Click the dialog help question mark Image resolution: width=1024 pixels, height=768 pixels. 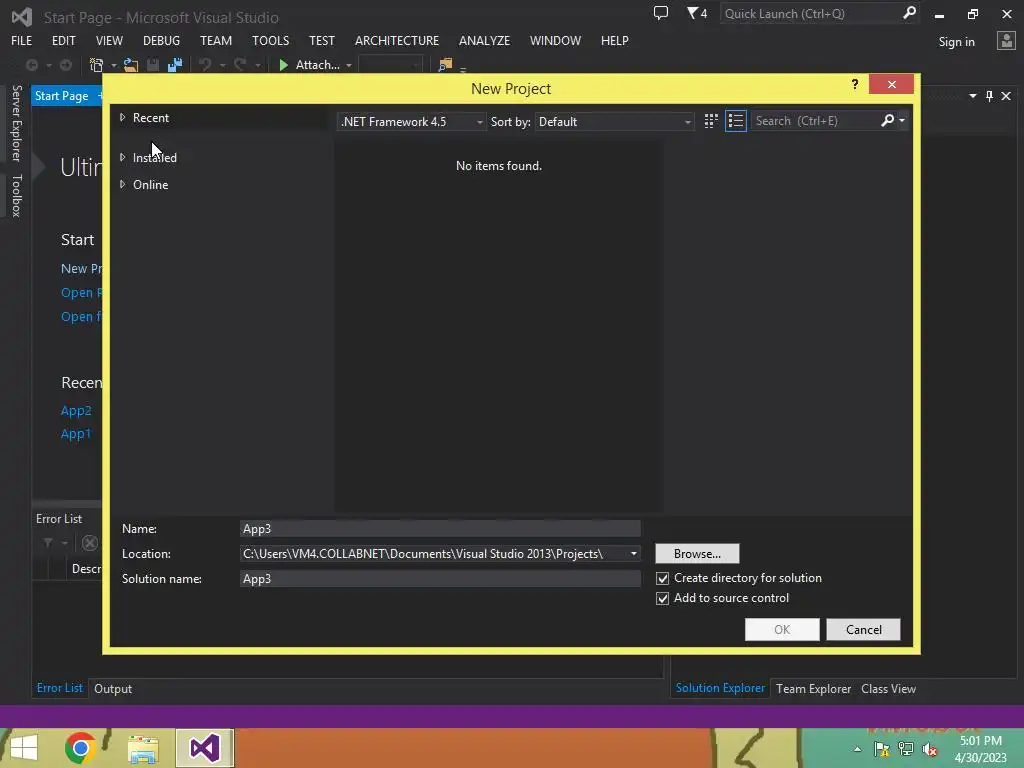[x=855, y=84]
